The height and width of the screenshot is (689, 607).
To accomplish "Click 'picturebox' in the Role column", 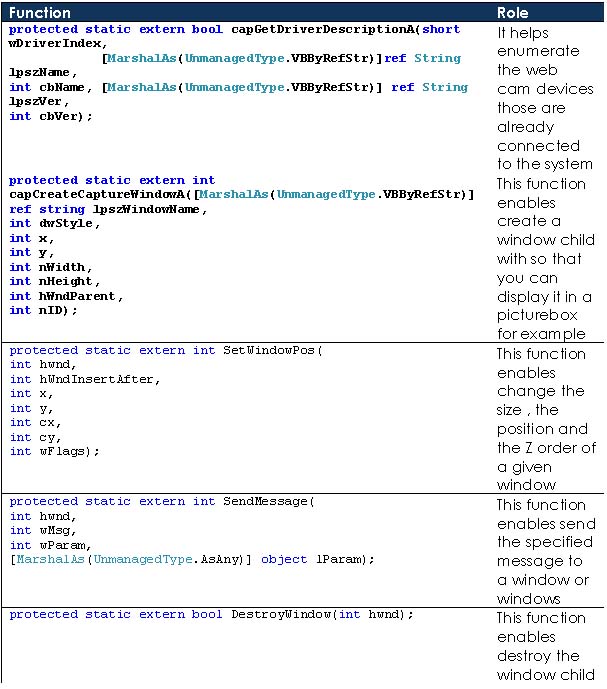I will (537, 315).
